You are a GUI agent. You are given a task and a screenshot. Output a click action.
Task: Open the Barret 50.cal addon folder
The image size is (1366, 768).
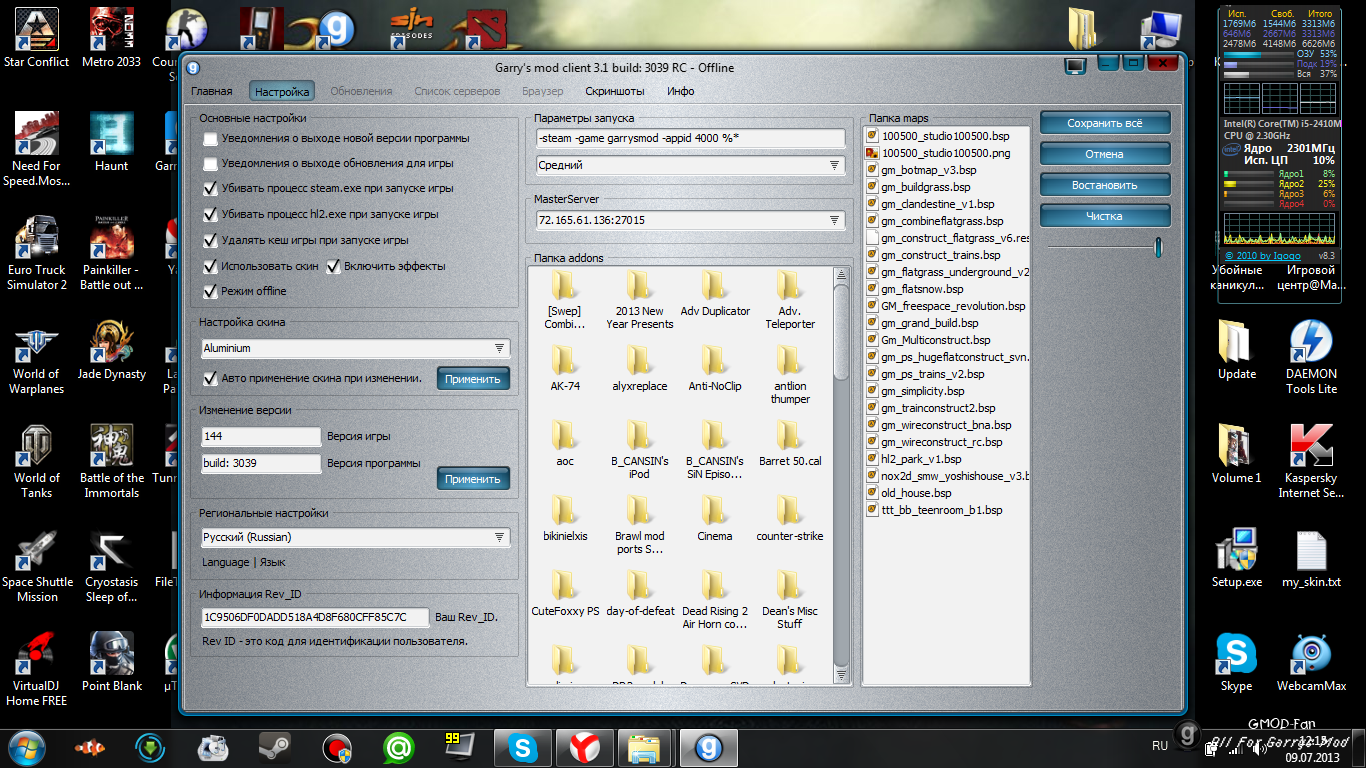point(789,443)
